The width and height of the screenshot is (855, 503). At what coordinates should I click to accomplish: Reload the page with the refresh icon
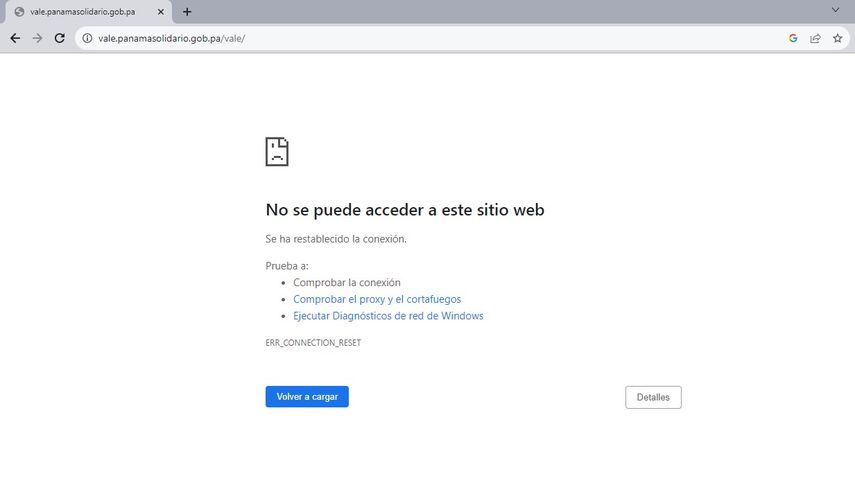[x=59, y=38]
